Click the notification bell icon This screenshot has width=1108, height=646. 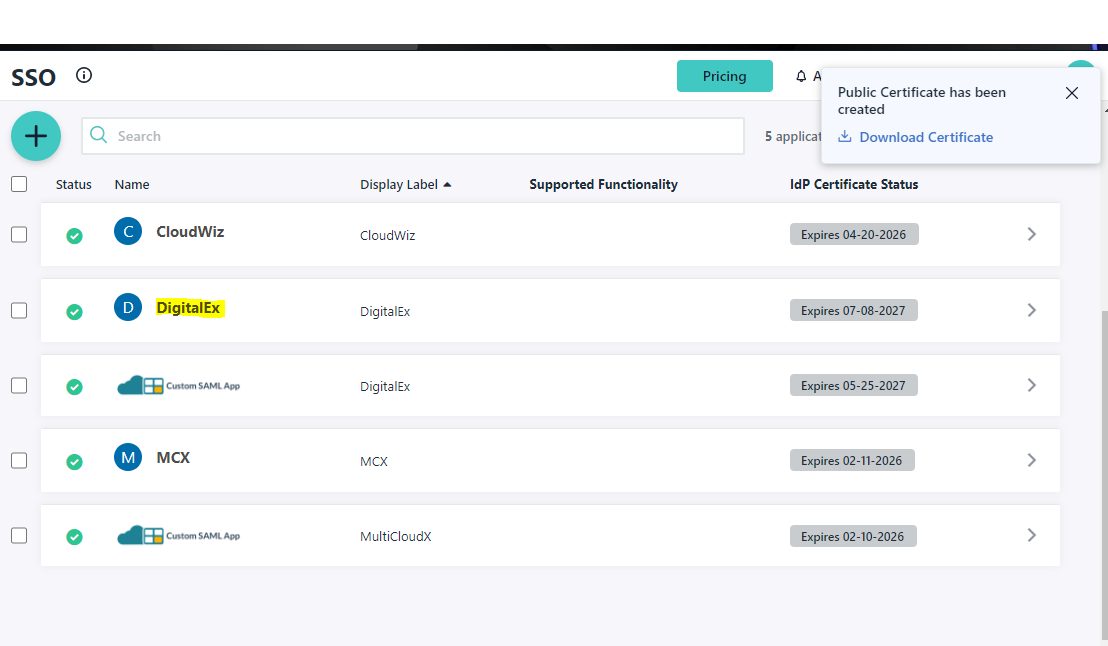point(801,76)
